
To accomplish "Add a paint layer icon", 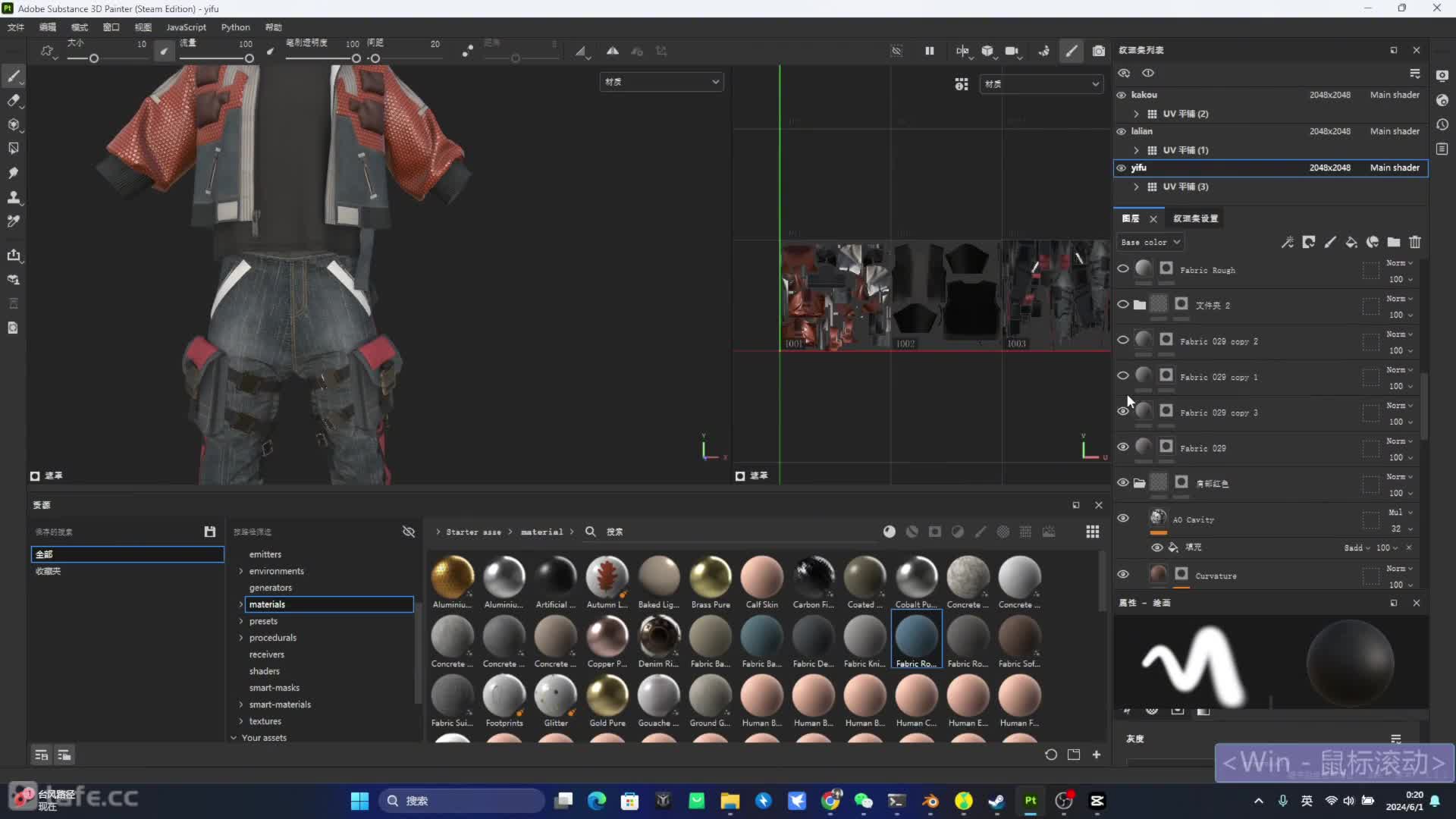I will click(1329, 242).
